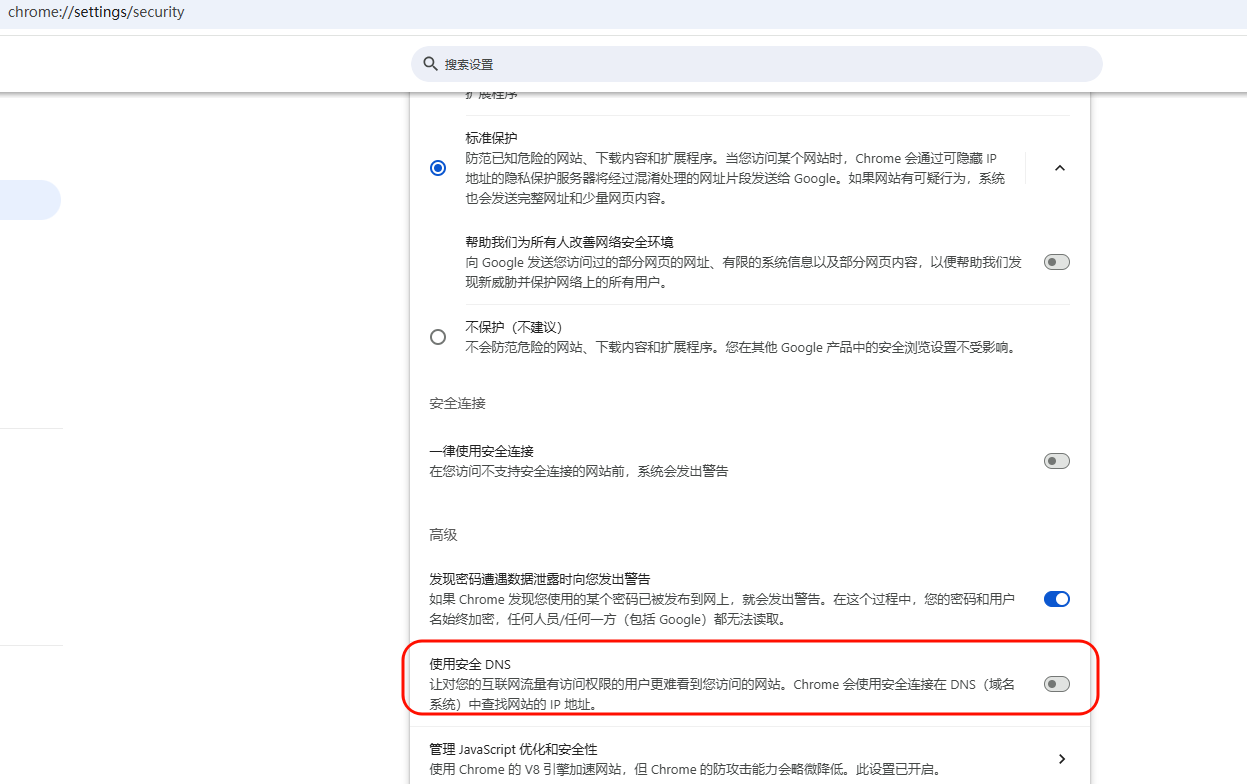Viewport: 1247px width, 784px height.
Task: Toggle 帮助我们为所有人改善网络安全环境 switch
Action: pos(1056,262)
